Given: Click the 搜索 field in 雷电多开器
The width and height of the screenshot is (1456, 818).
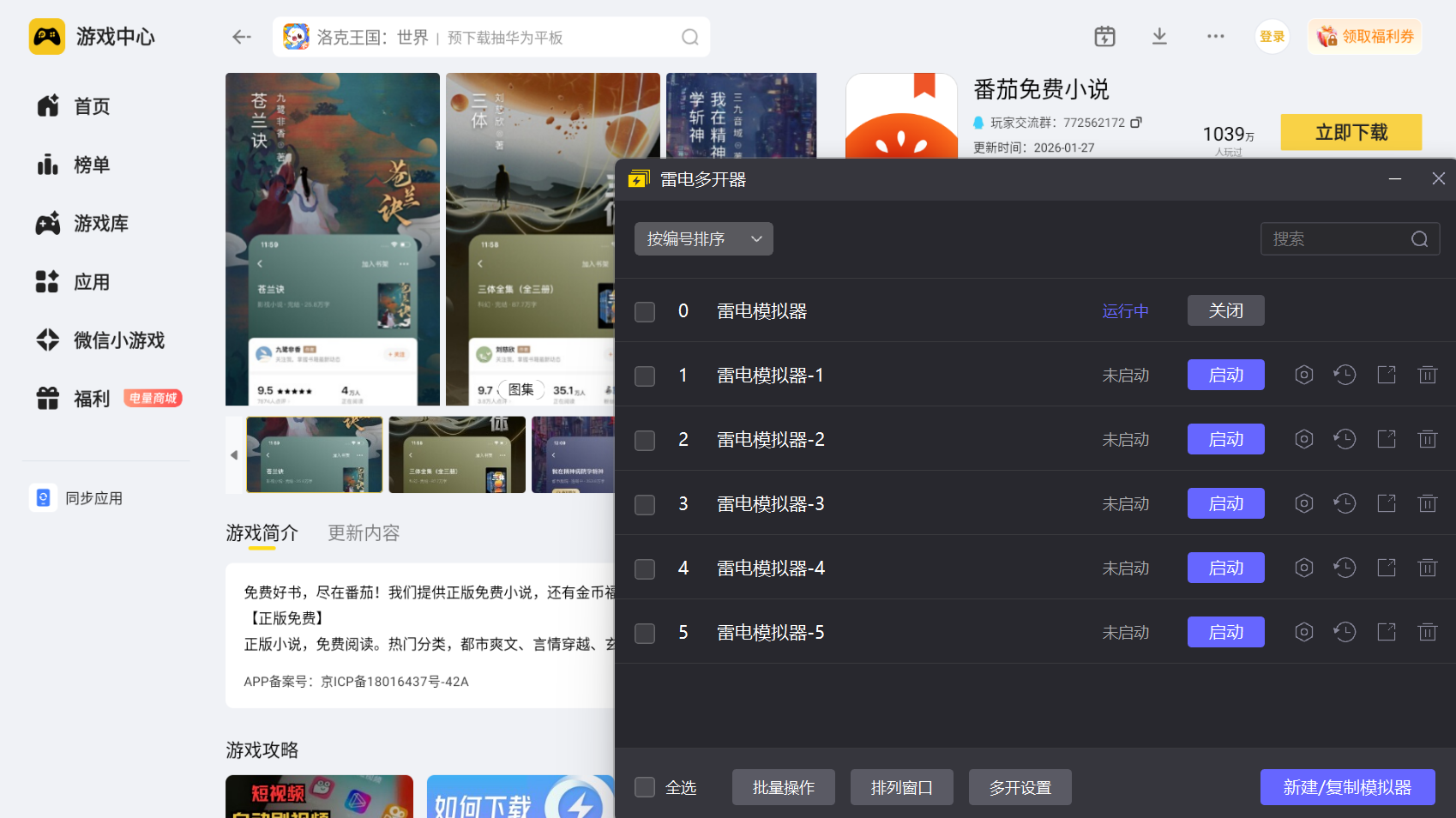Looking at the screenshot, I should (x=1350, y=239).
